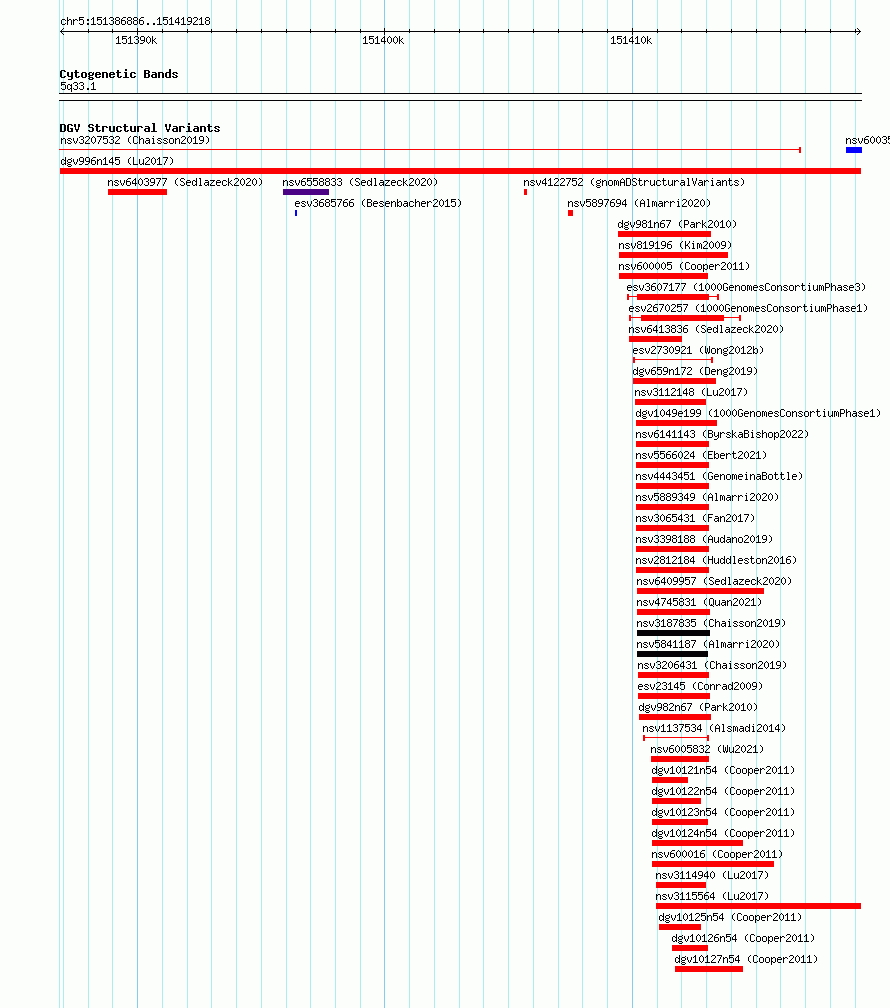This screenshot has width=890, height=1008.
Task: Click the long red bar under dgv996n145
Action: (460, 171)
